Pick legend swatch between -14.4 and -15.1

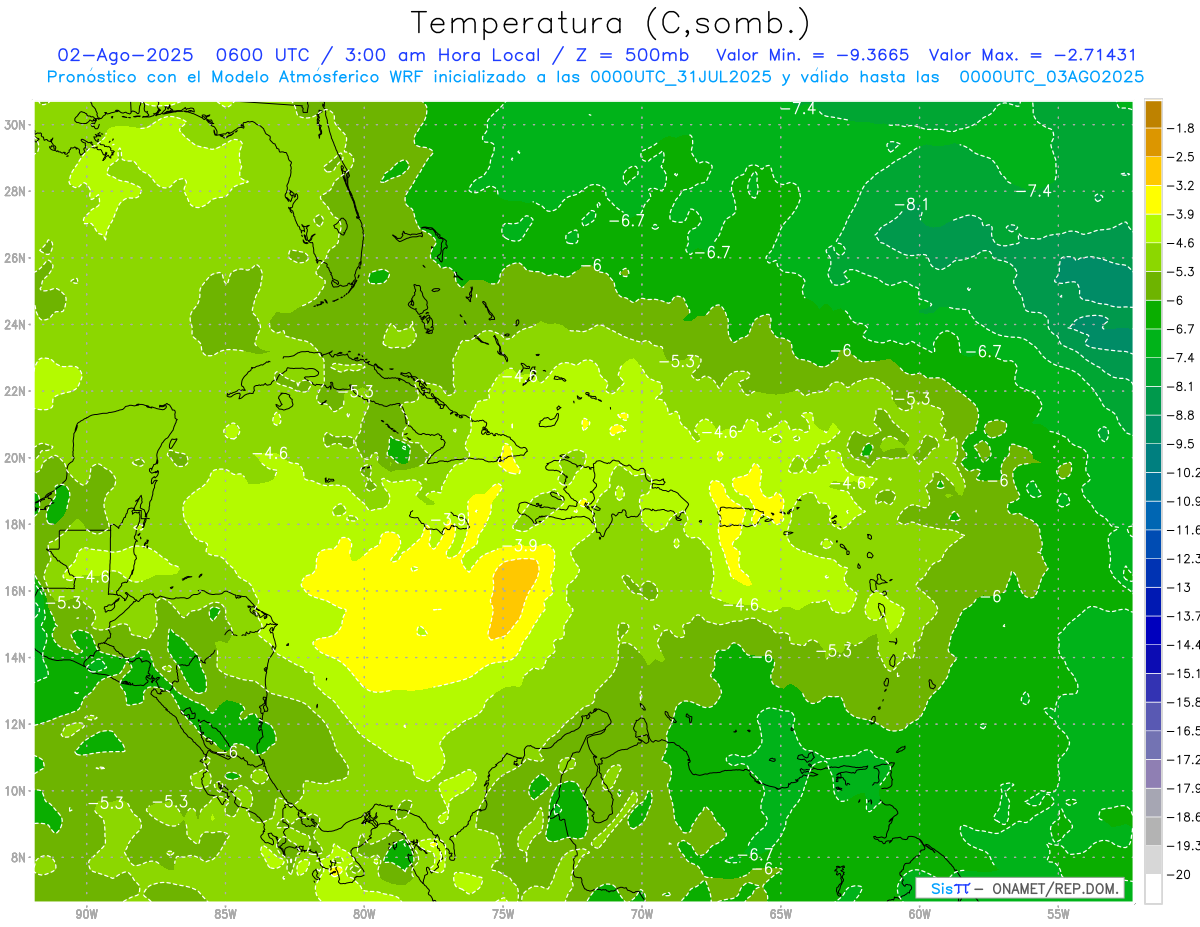pyautogui.click(x=1153, y=658)
